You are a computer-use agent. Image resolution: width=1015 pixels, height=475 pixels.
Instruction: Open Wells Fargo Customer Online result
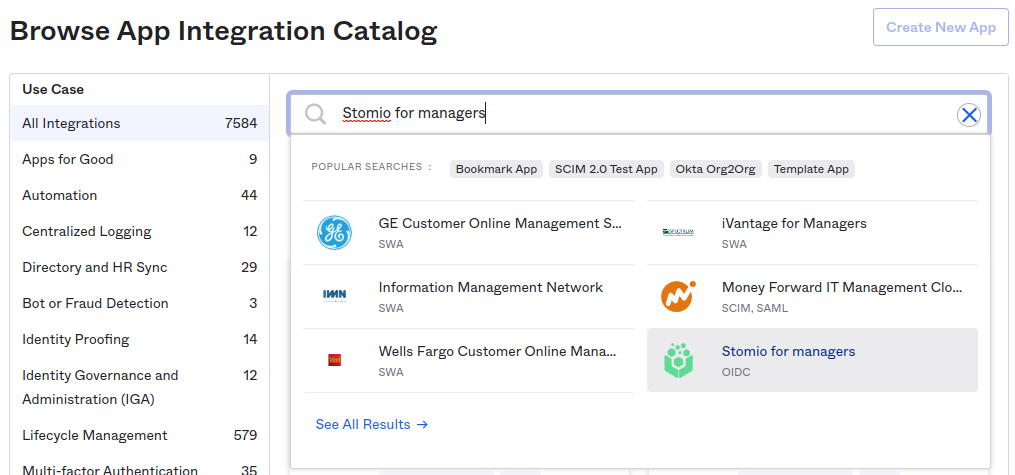click(469, 360)
